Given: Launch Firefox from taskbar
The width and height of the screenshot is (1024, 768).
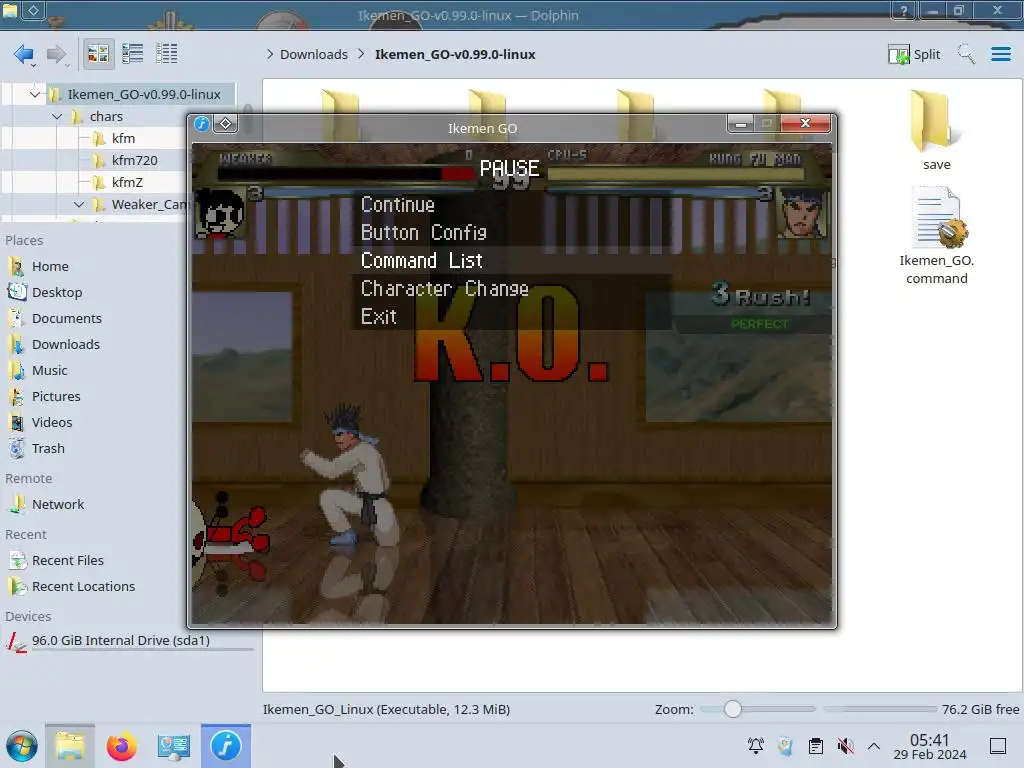Looking at the screenshot, I should pos(121,746).
